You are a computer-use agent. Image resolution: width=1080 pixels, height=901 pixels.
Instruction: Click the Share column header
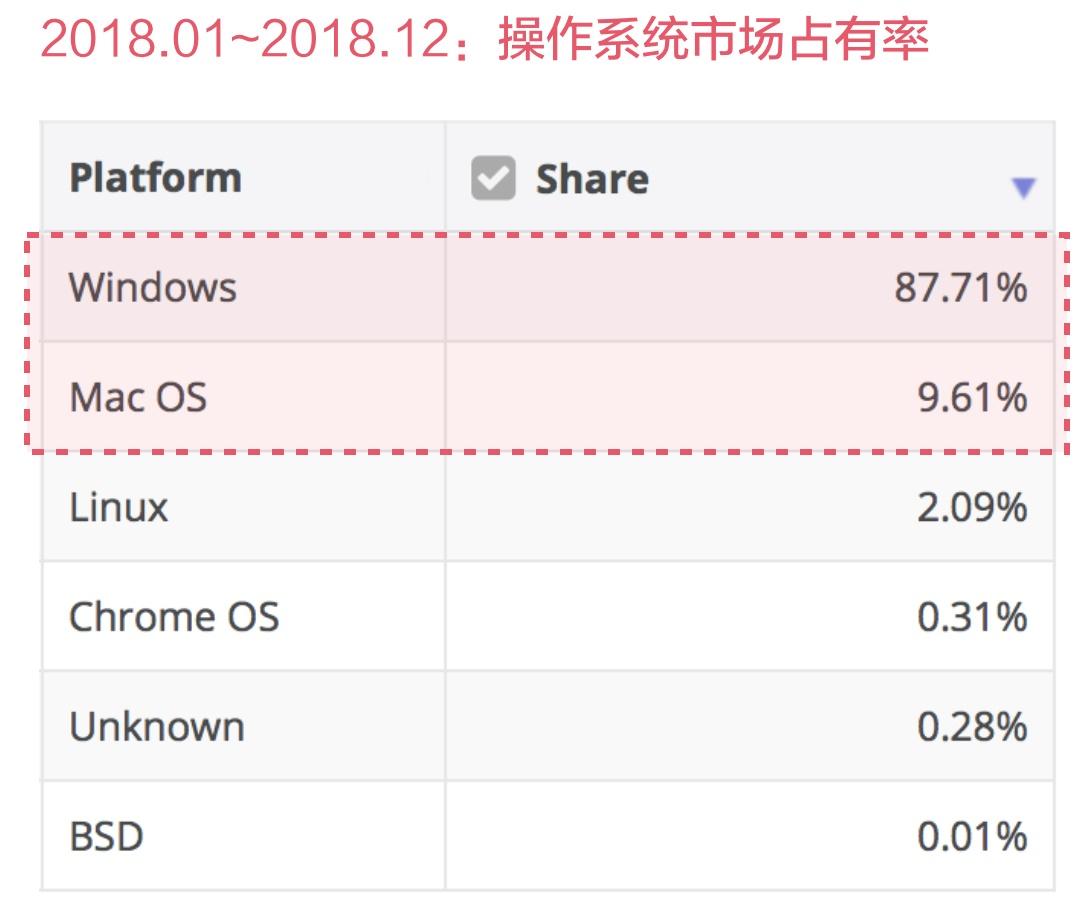(592, 180)
